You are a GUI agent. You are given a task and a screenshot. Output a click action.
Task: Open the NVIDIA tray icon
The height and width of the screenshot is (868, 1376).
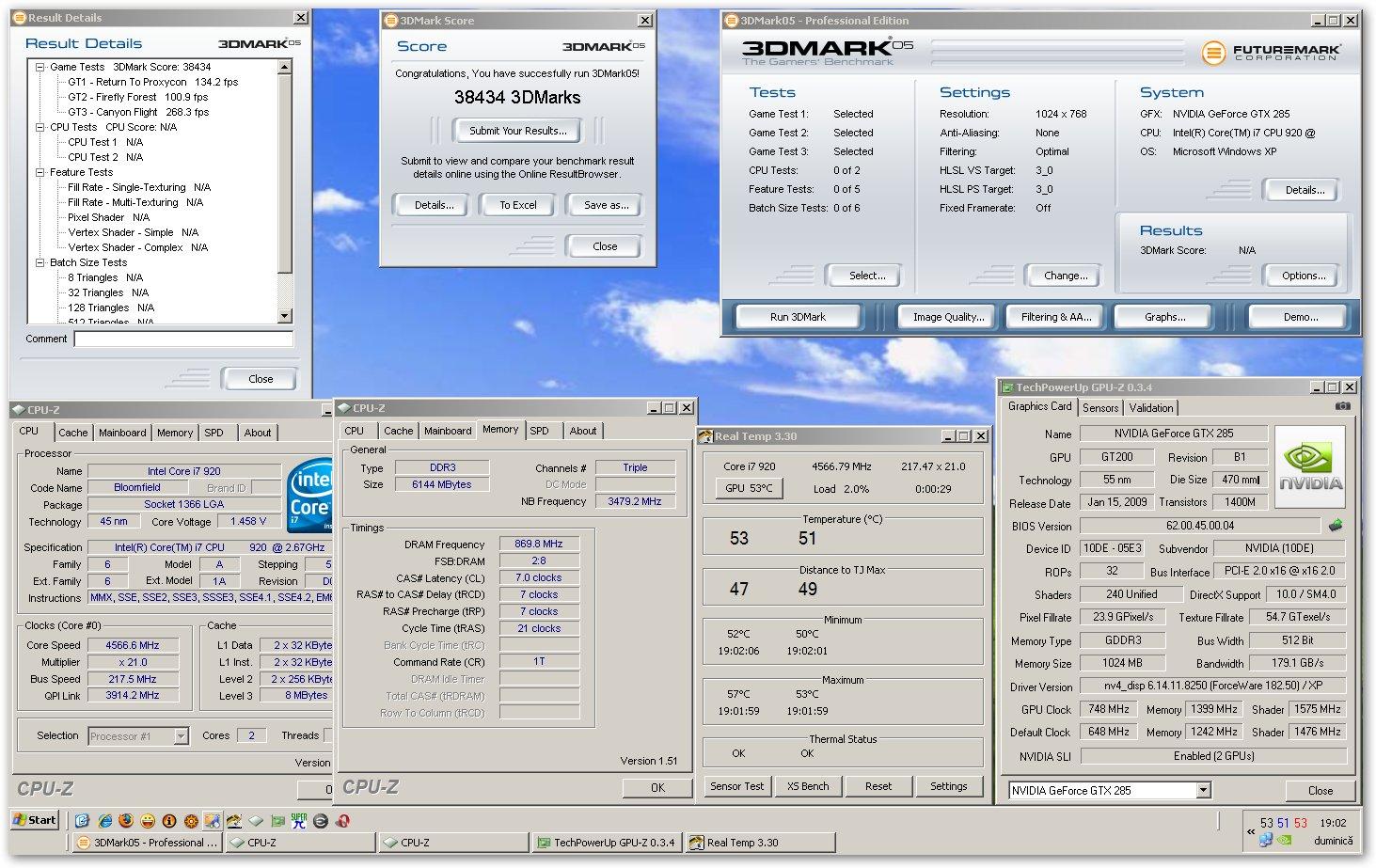click(x=1283, y=840)
